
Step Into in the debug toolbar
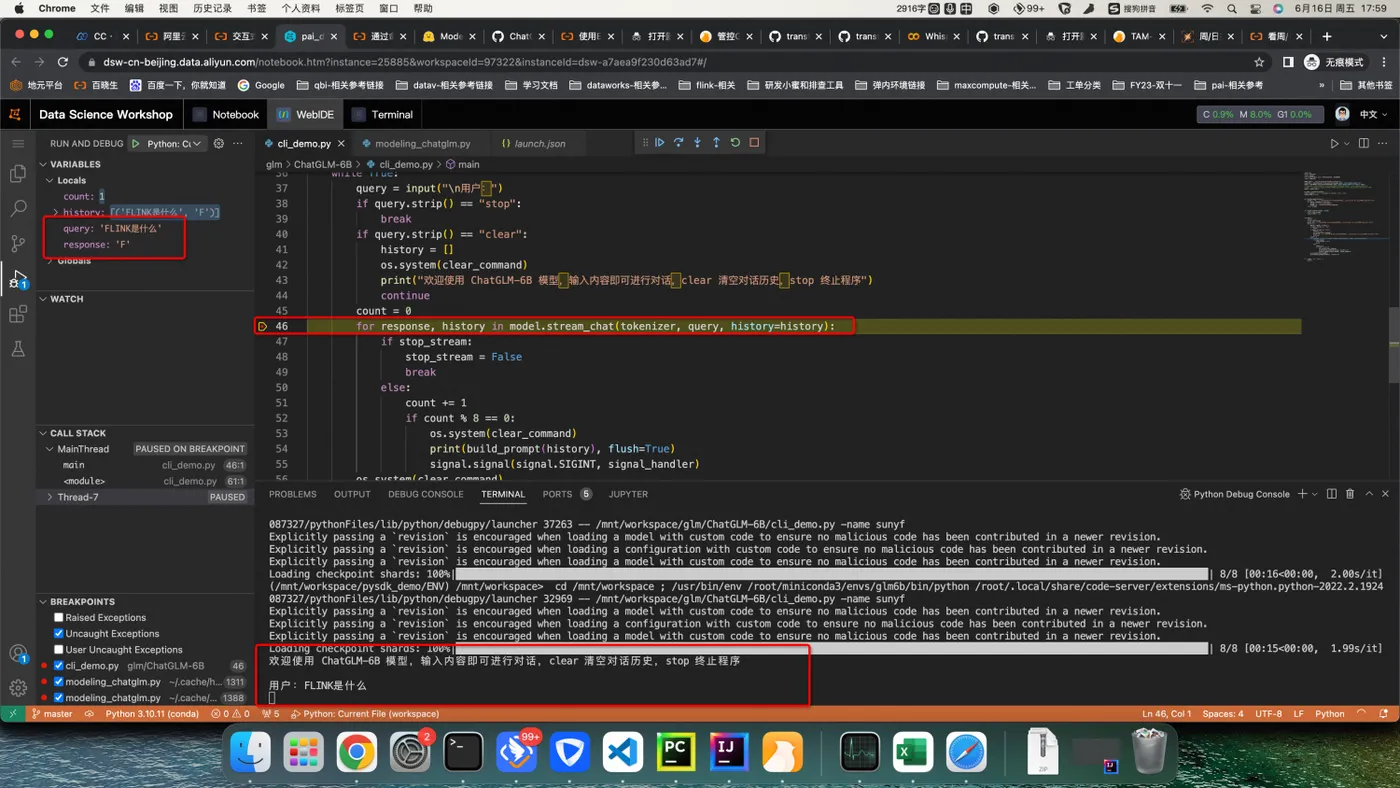pos(697,143)
